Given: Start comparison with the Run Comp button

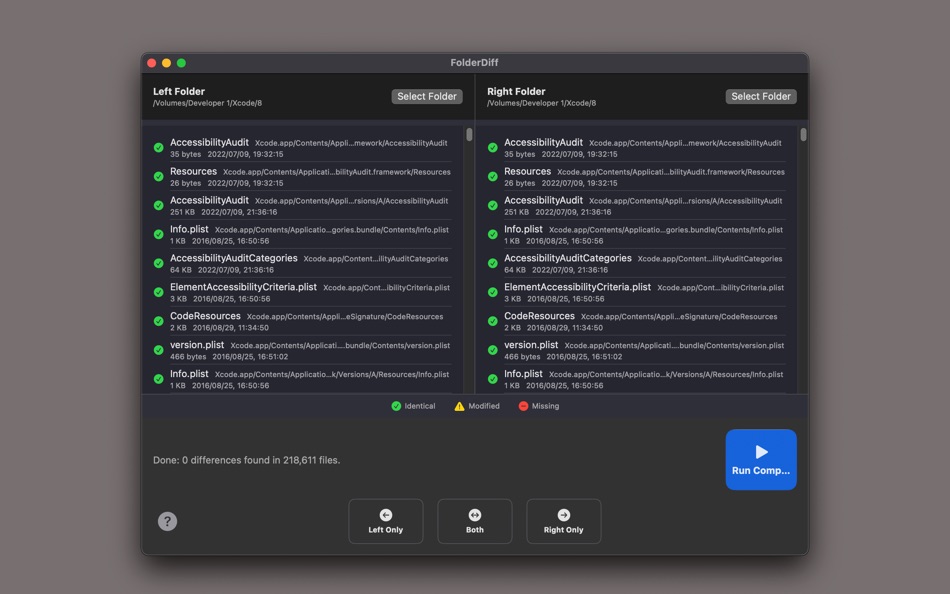Looking at the screenshot, I should 761,459.
